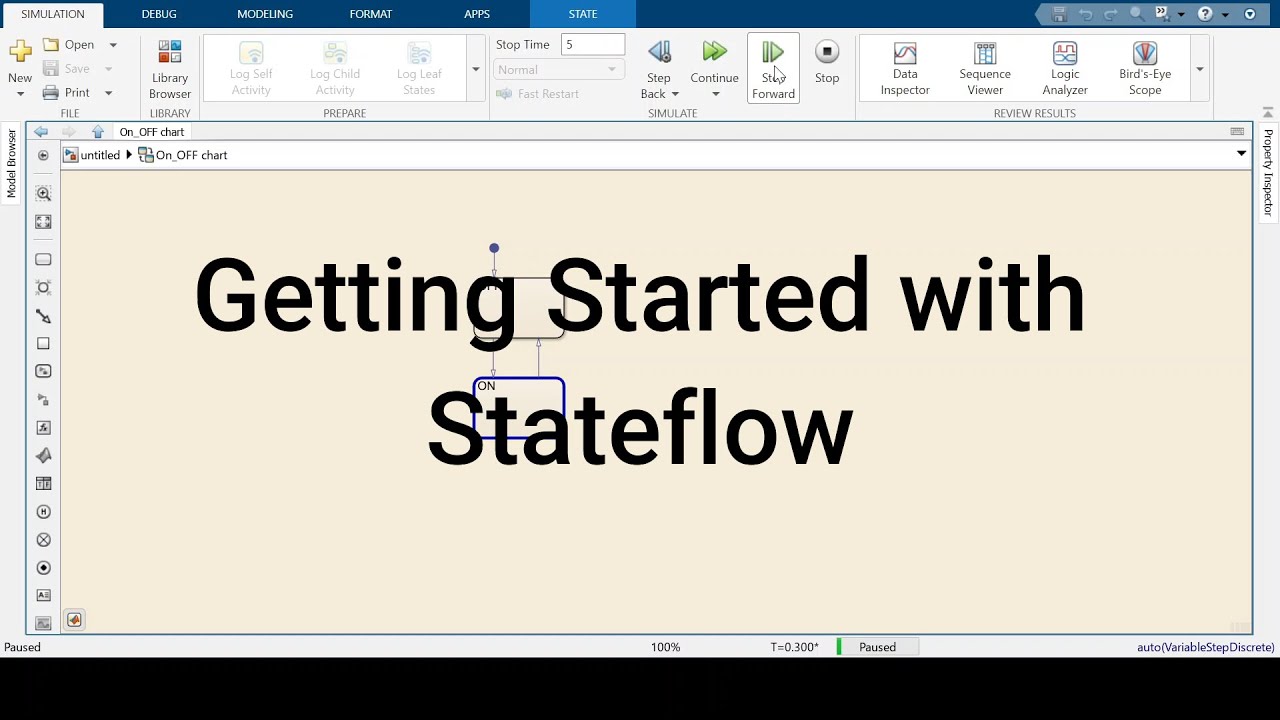
Task: Select the MATLAB Function tool
Action: coord(43,455)
